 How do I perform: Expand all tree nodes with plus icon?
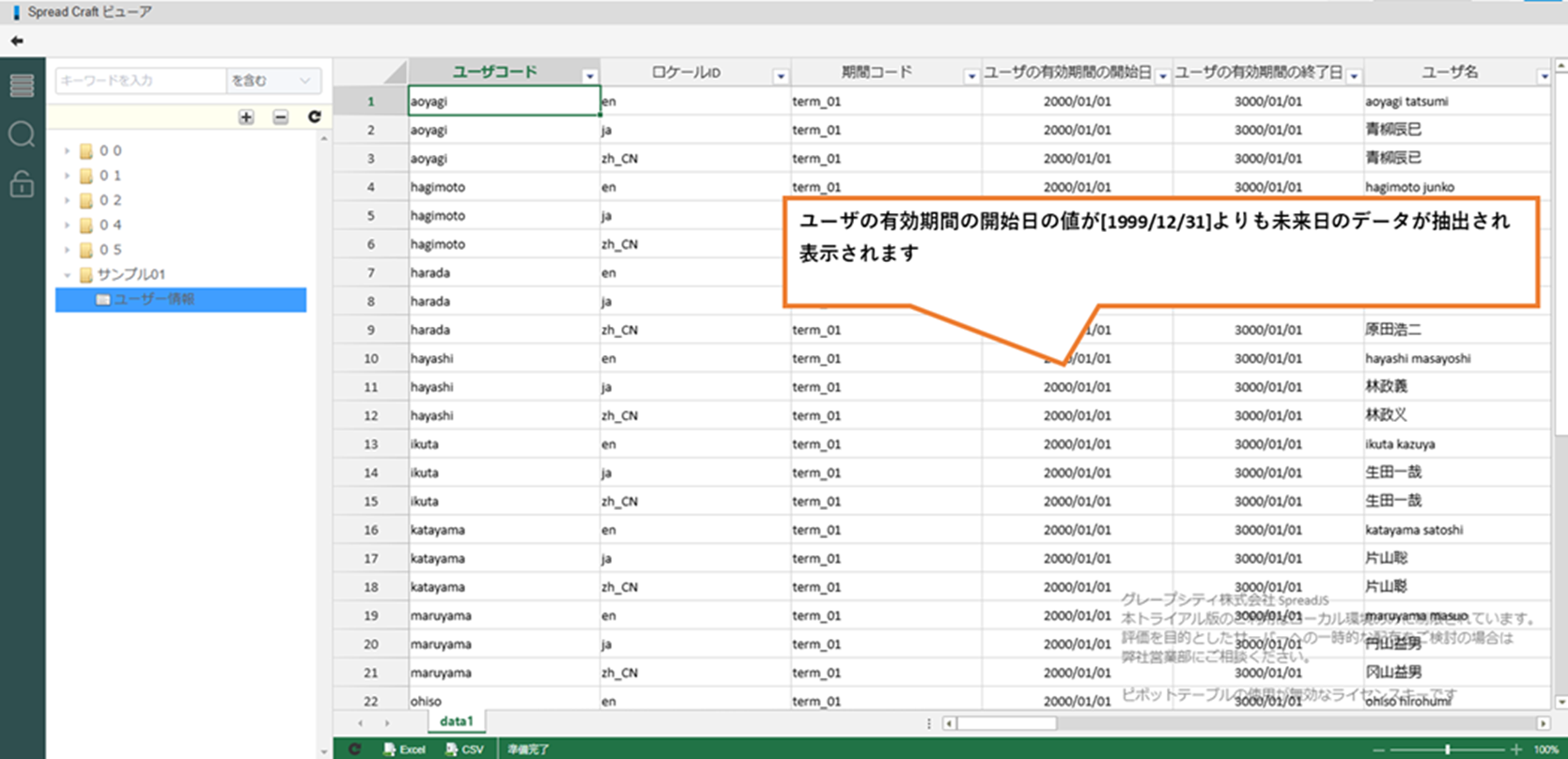click(x=246, y=117)
